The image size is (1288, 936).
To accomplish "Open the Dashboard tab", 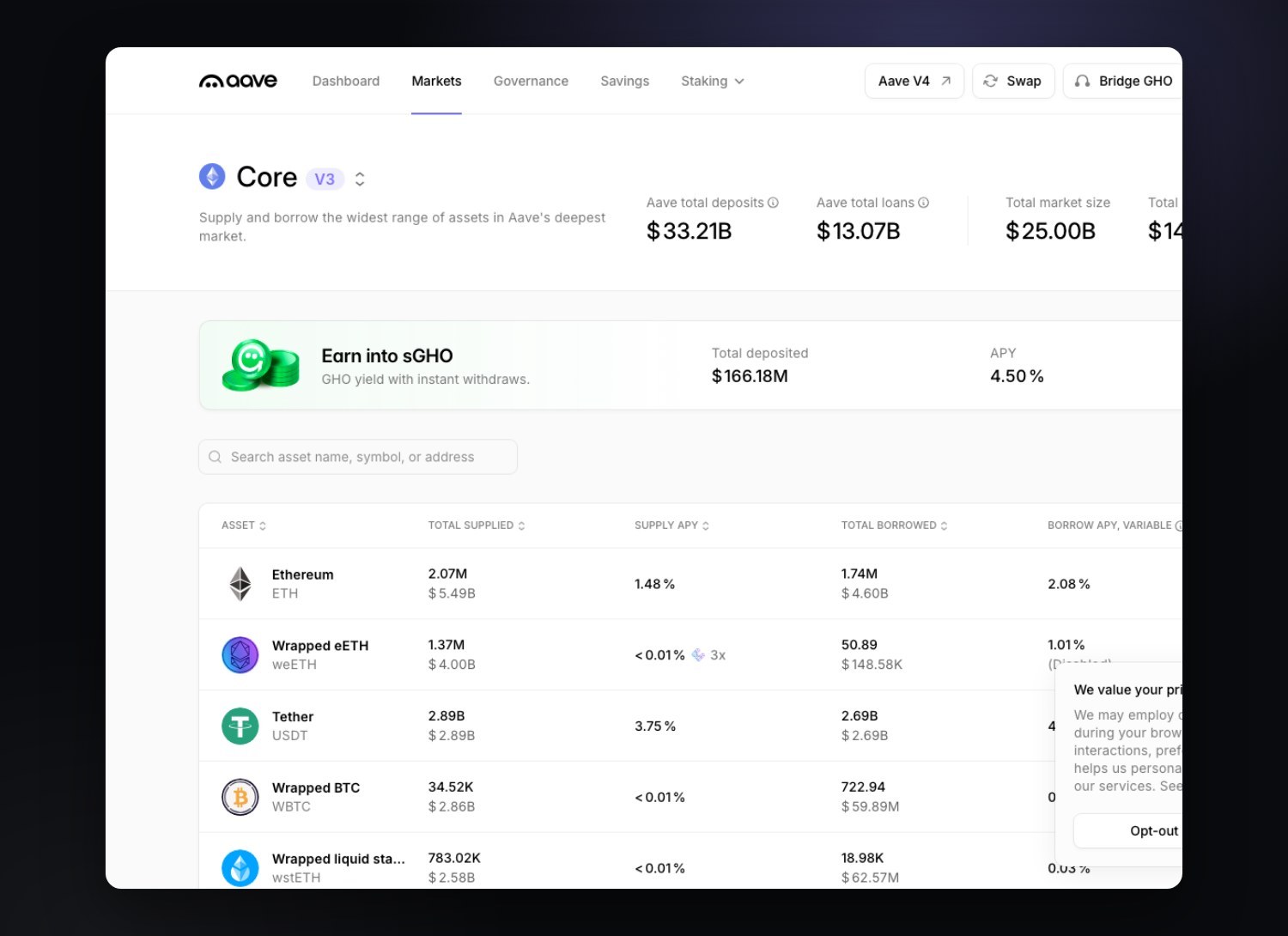I will click(346, 81).
